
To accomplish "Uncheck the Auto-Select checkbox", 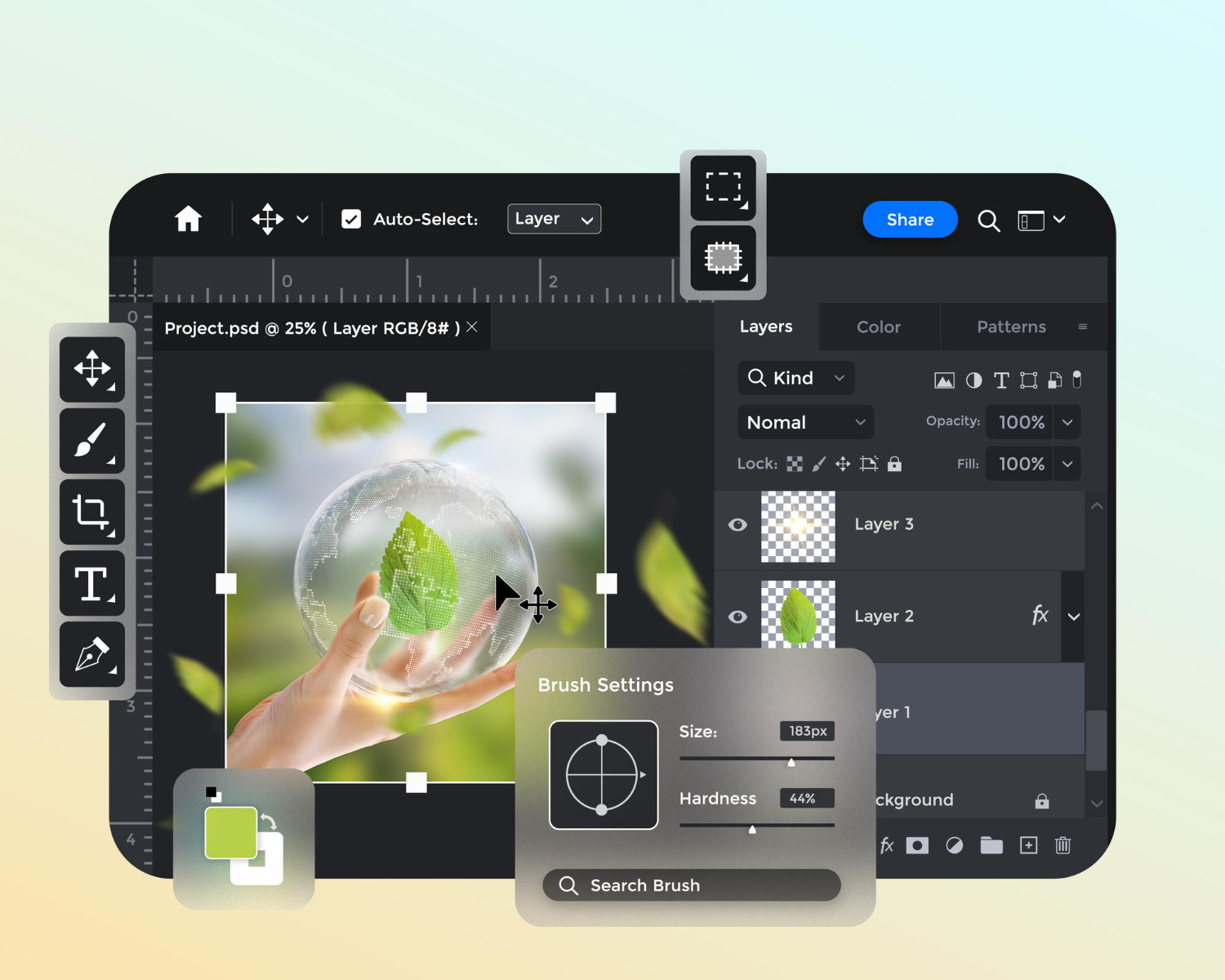I will [351, 219].
